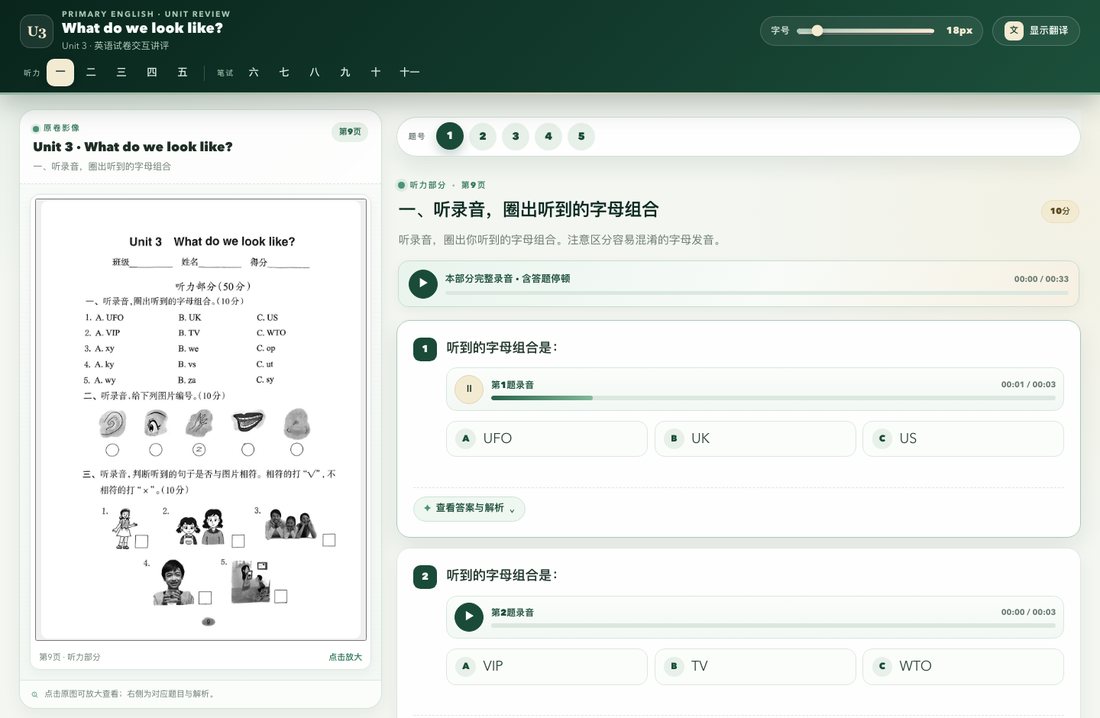Seek in question 1 audio progress bar
This screenshot has width=1100, height=718.
(773, 398)
